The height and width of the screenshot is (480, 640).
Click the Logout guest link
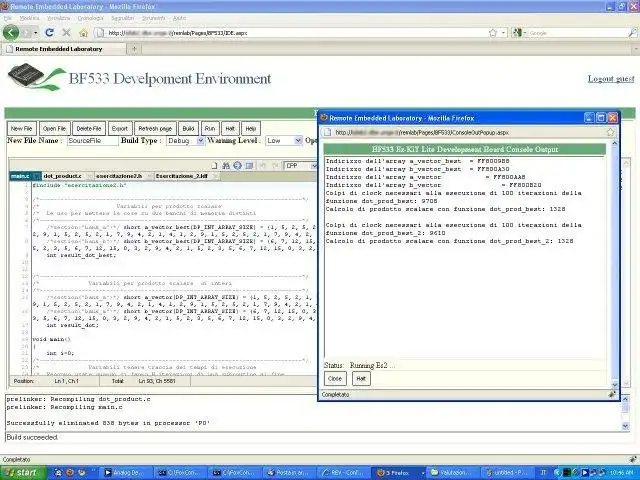(611, 79)
